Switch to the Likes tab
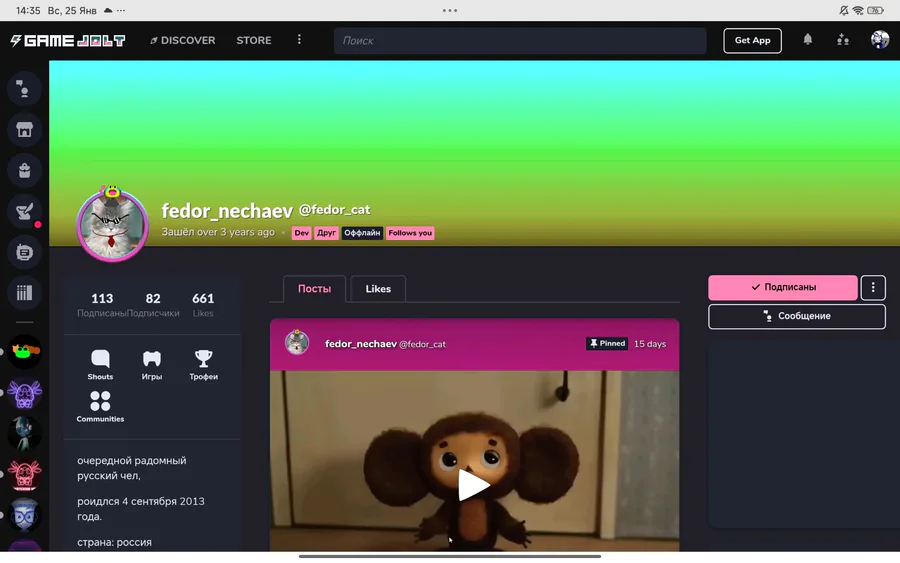 coord(378,289)
